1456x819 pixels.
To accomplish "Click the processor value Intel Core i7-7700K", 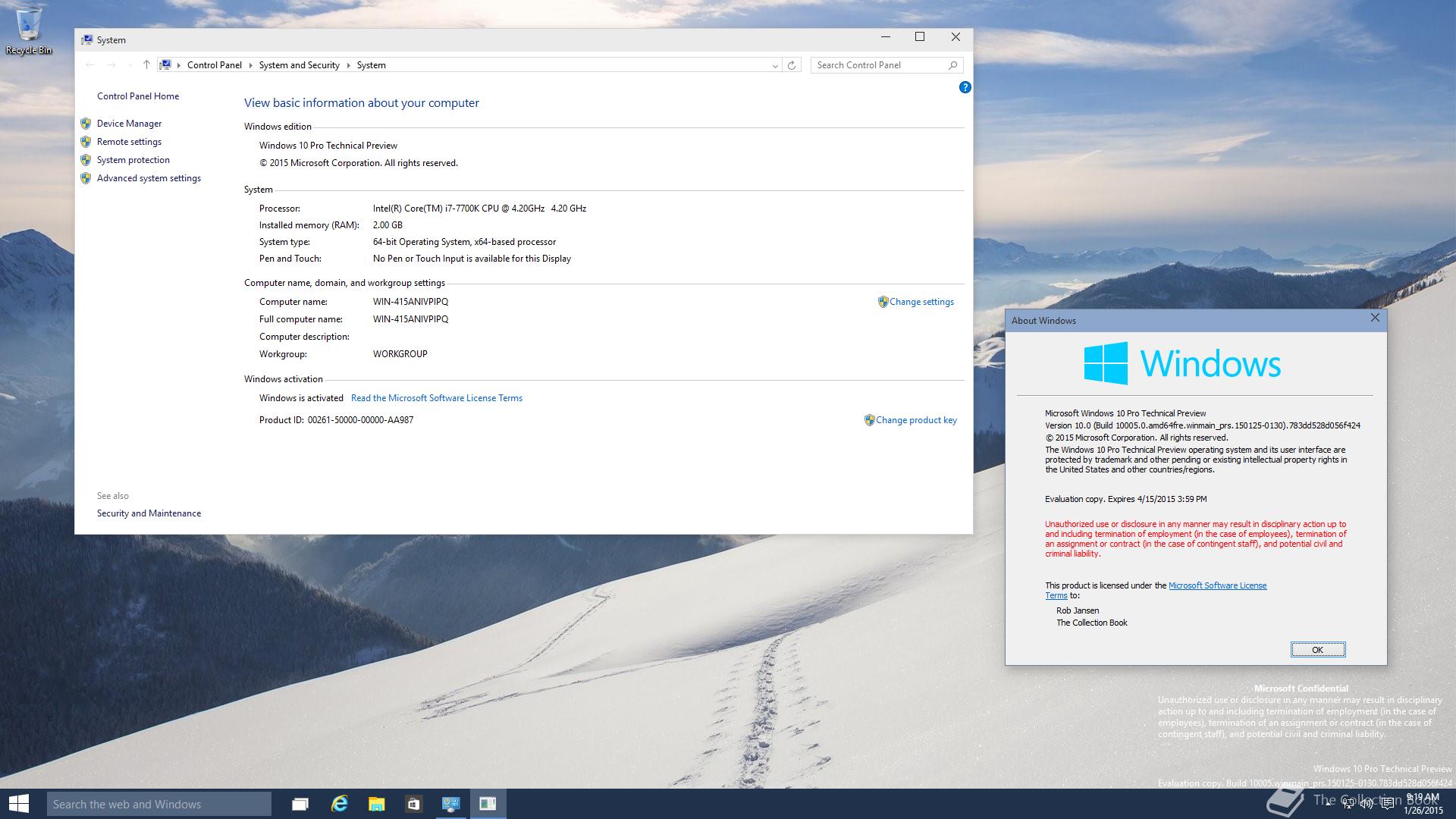I will click(479, 209).
